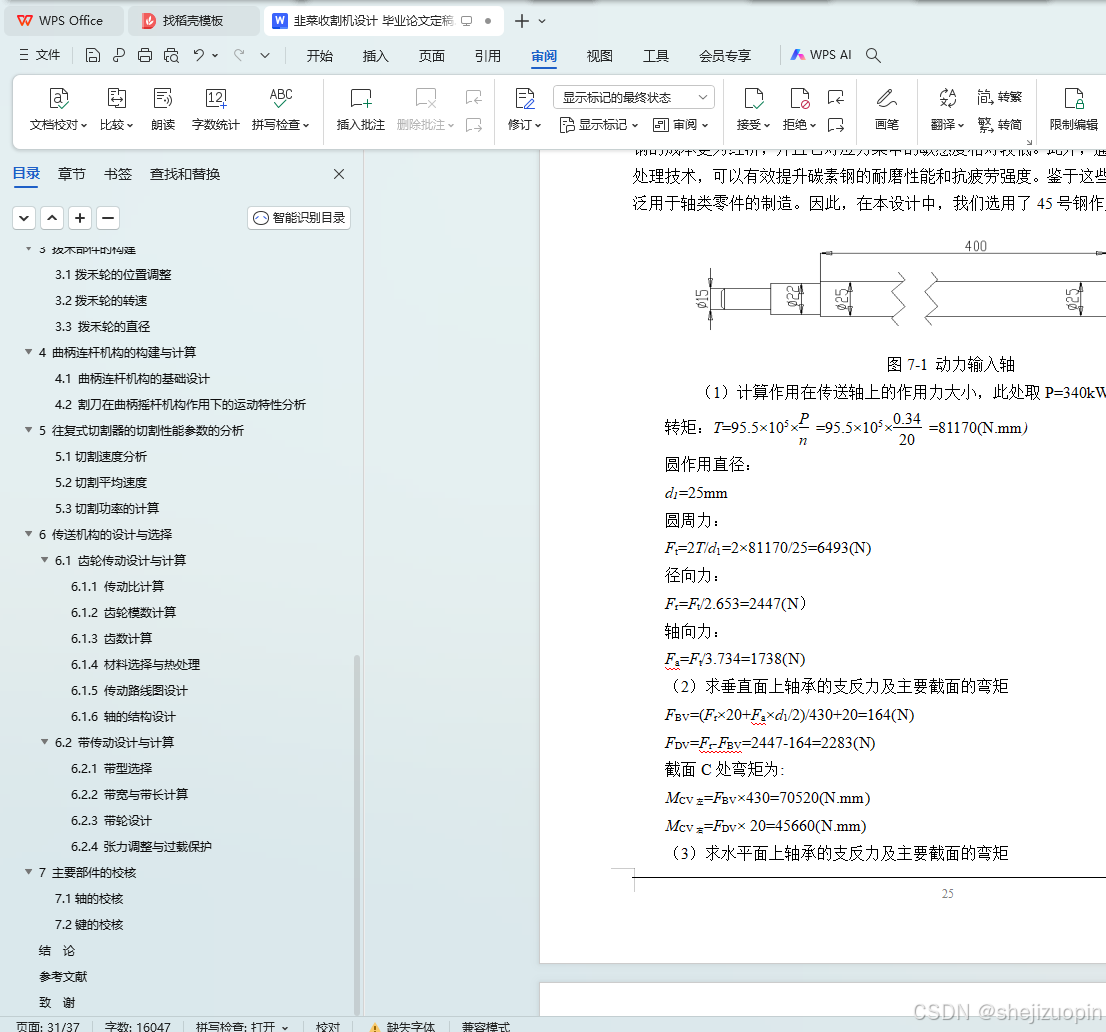This screenshot has height=1032, width=1106.
Task: Click the minus demote heading button
Action: point(108,218)
